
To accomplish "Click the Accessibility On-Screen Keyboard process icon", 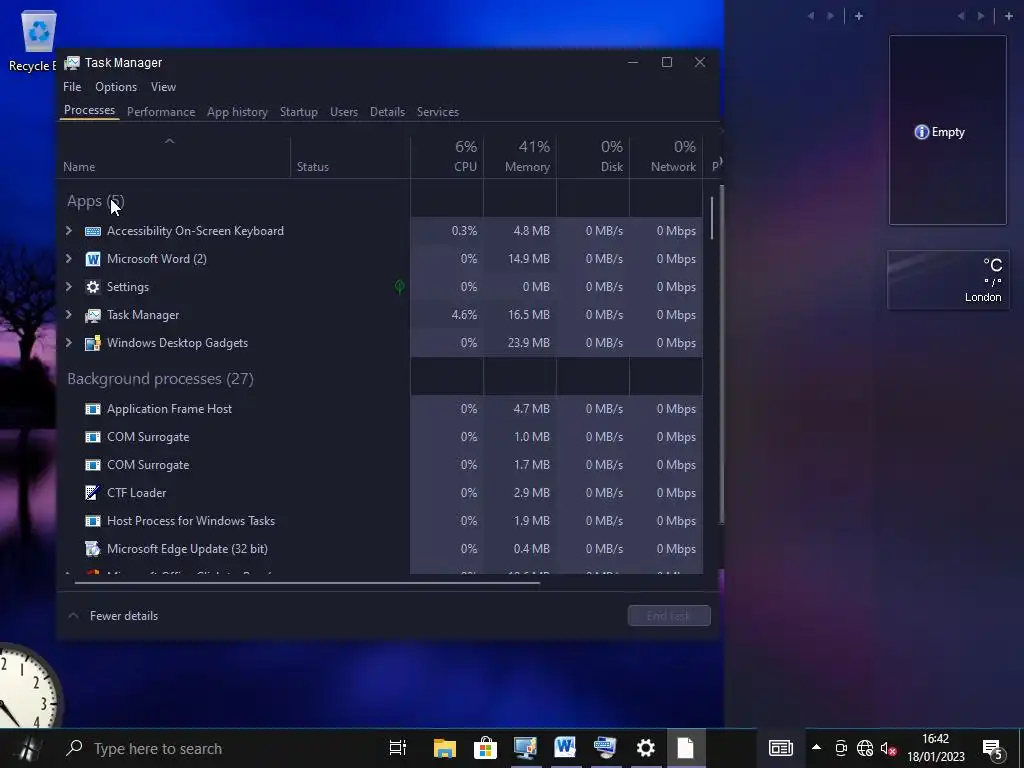I will (93, 231).
